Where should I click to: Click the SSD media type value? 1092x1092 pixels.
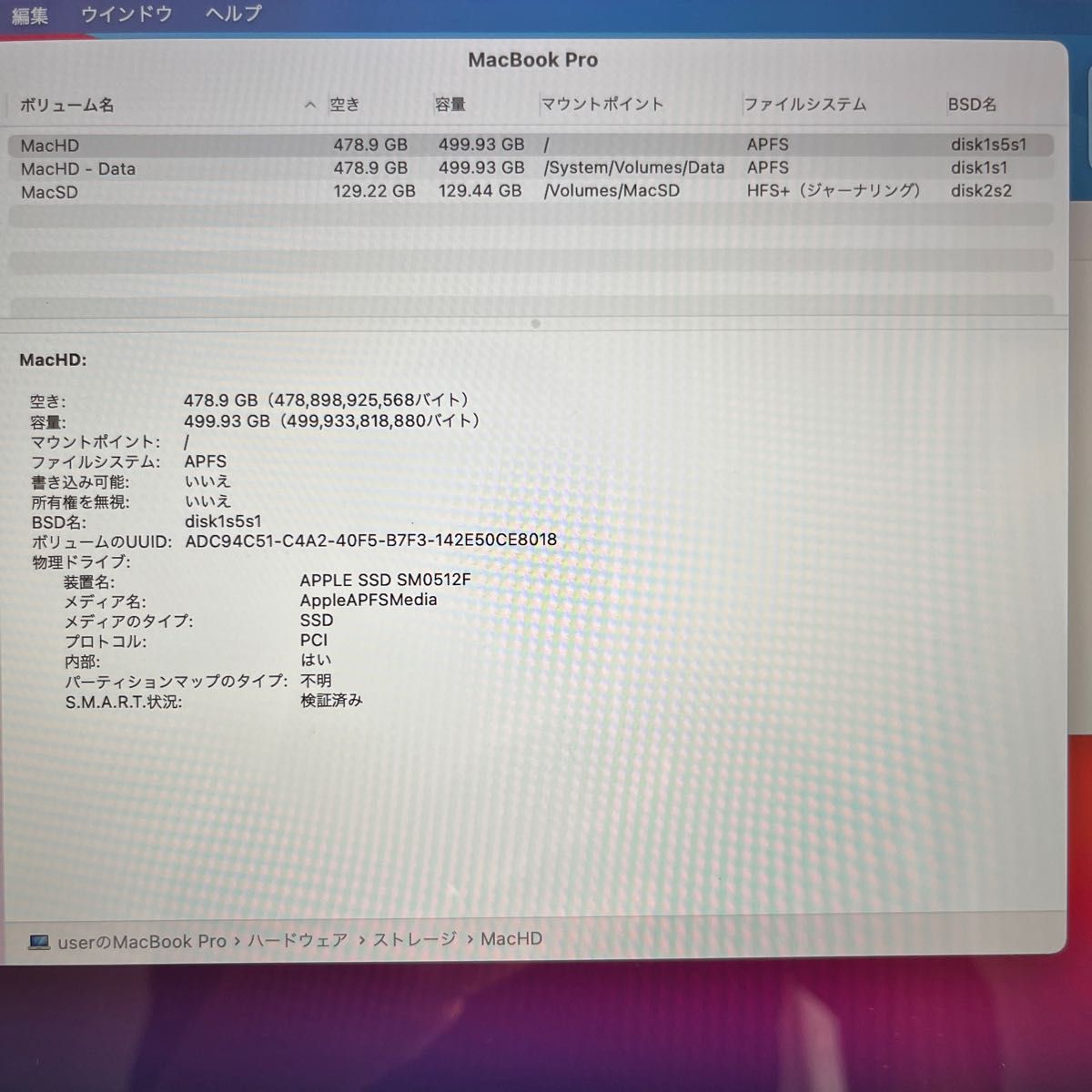point(317,620)
